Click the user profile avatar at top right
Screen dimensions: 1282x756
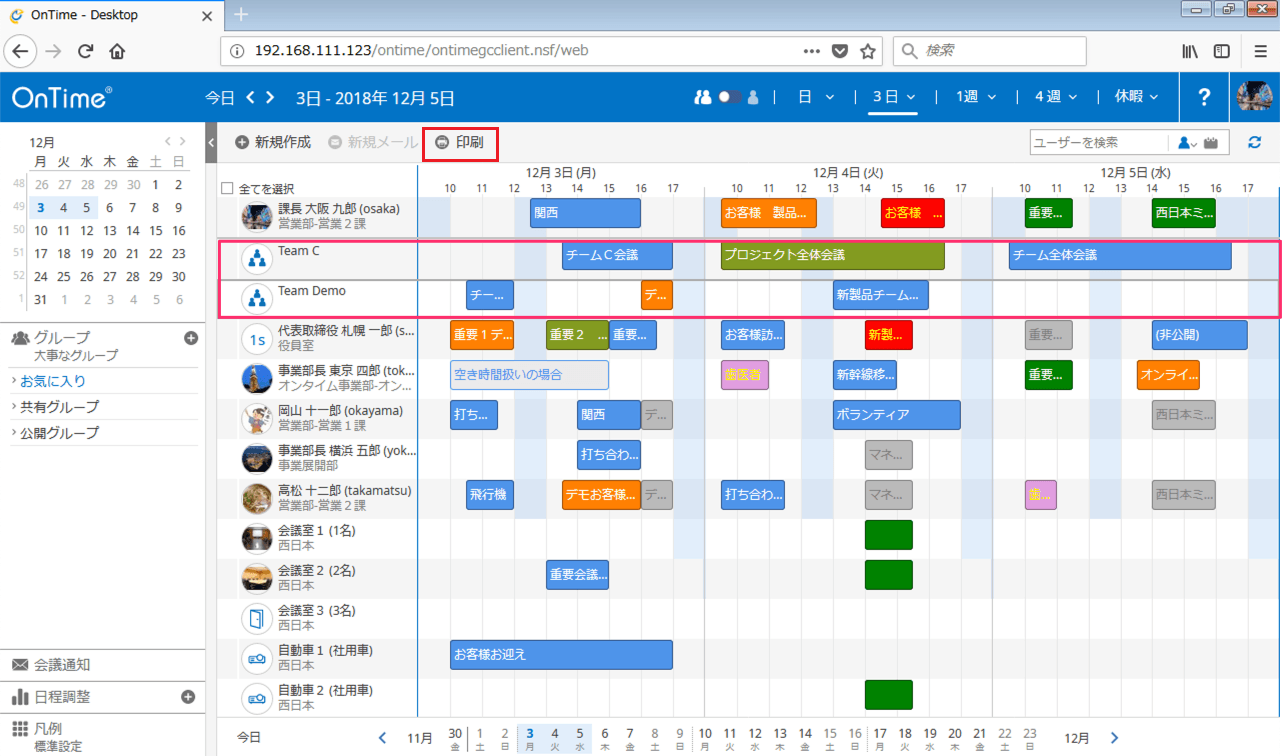(1254, 98)
